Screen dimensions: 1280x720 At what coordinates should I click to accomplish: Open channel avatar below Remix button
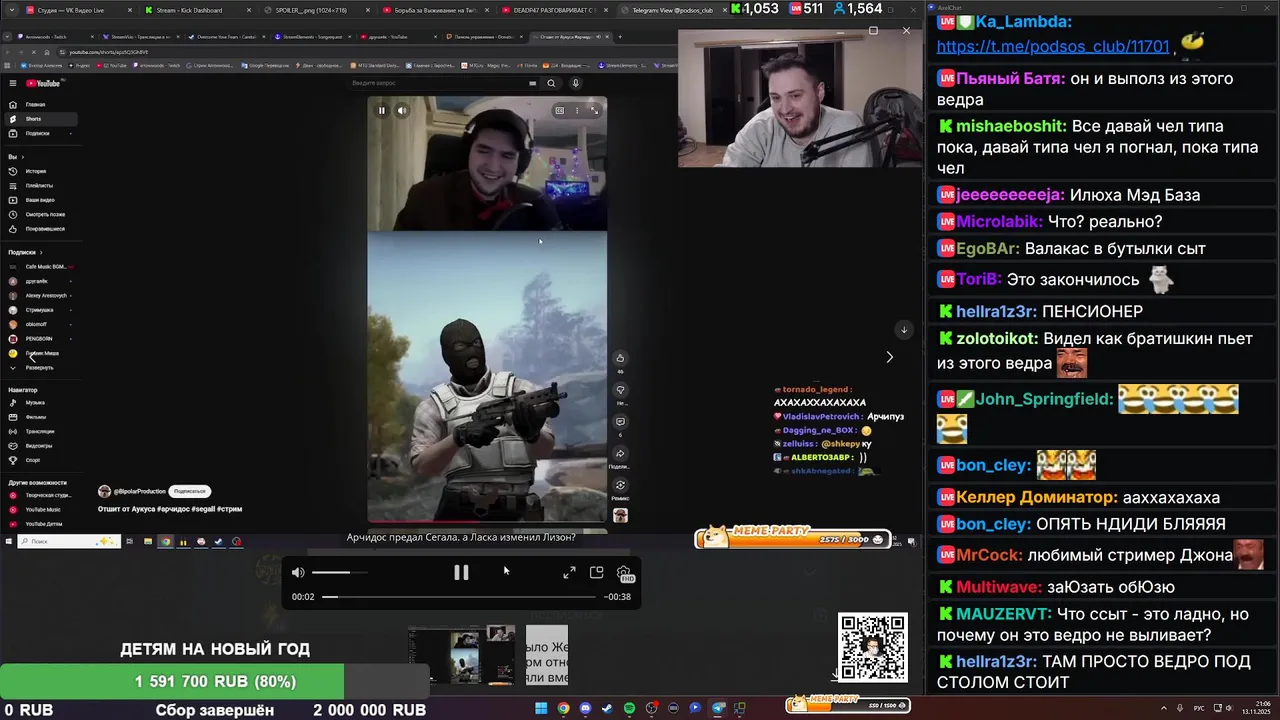coord(620,516)
